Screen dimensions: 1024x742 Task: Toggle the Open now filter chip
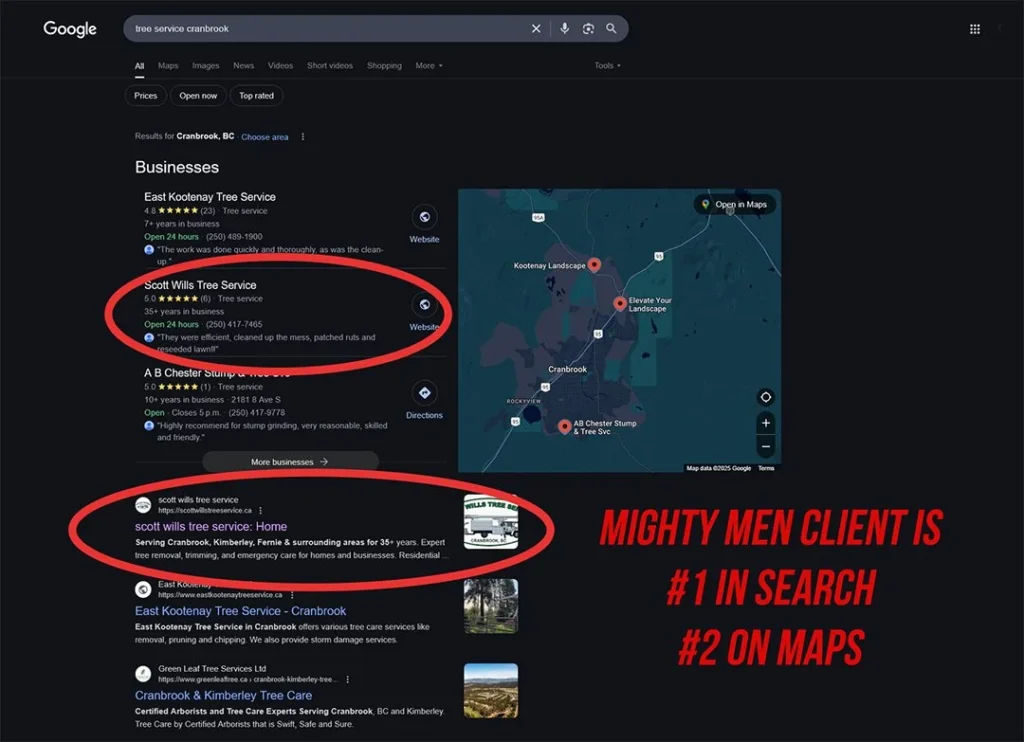tap(198, 95)
